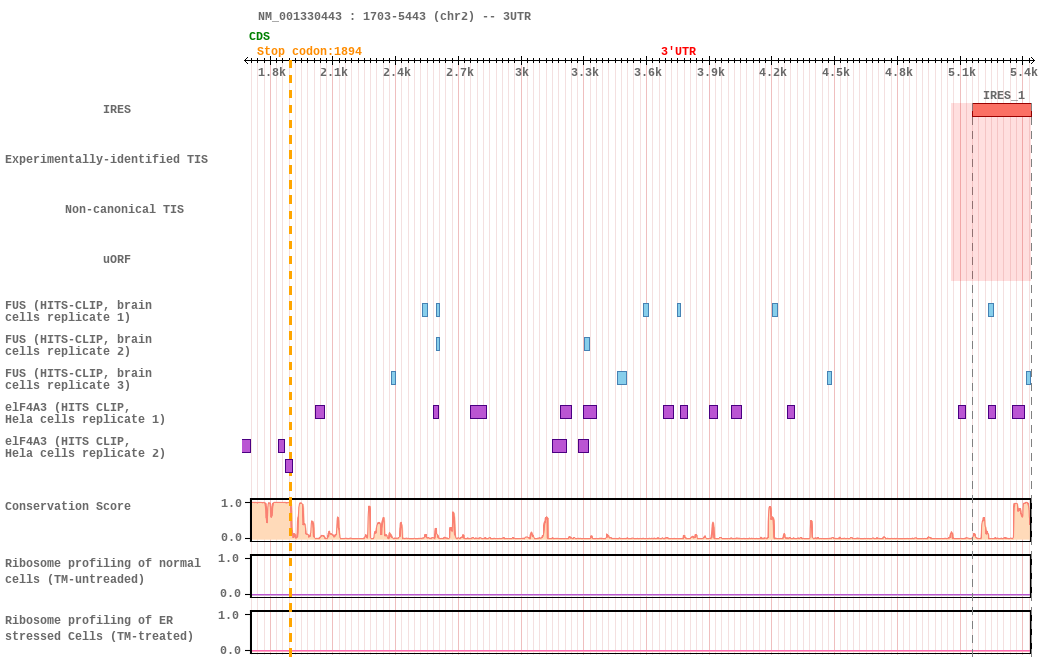Click the Experimentally-identified TIS track label
The width and height of the screenshot is (1050, 664).
pyautogui.click(x=106, y=160)
